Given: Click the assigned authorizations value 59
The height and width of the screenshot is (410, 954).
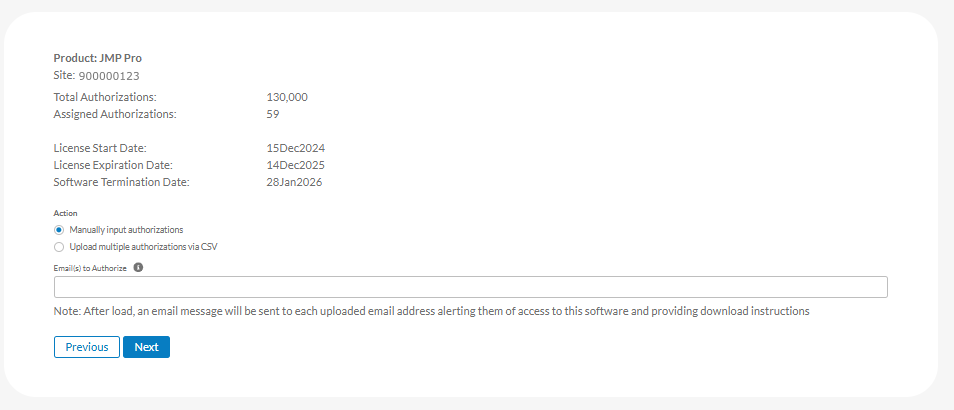Looking at the screenshot, I should coord(273,114).
